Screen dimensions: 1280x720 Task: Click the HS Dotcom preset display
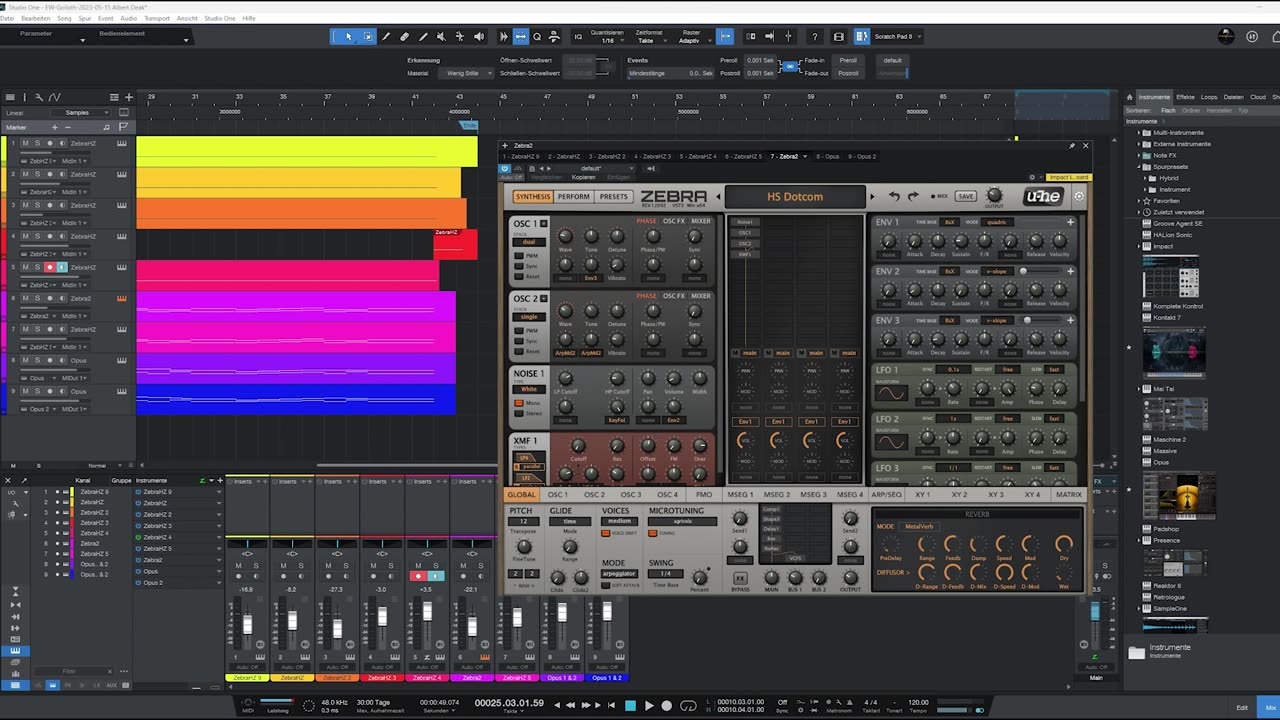click(x=795, y=196)
